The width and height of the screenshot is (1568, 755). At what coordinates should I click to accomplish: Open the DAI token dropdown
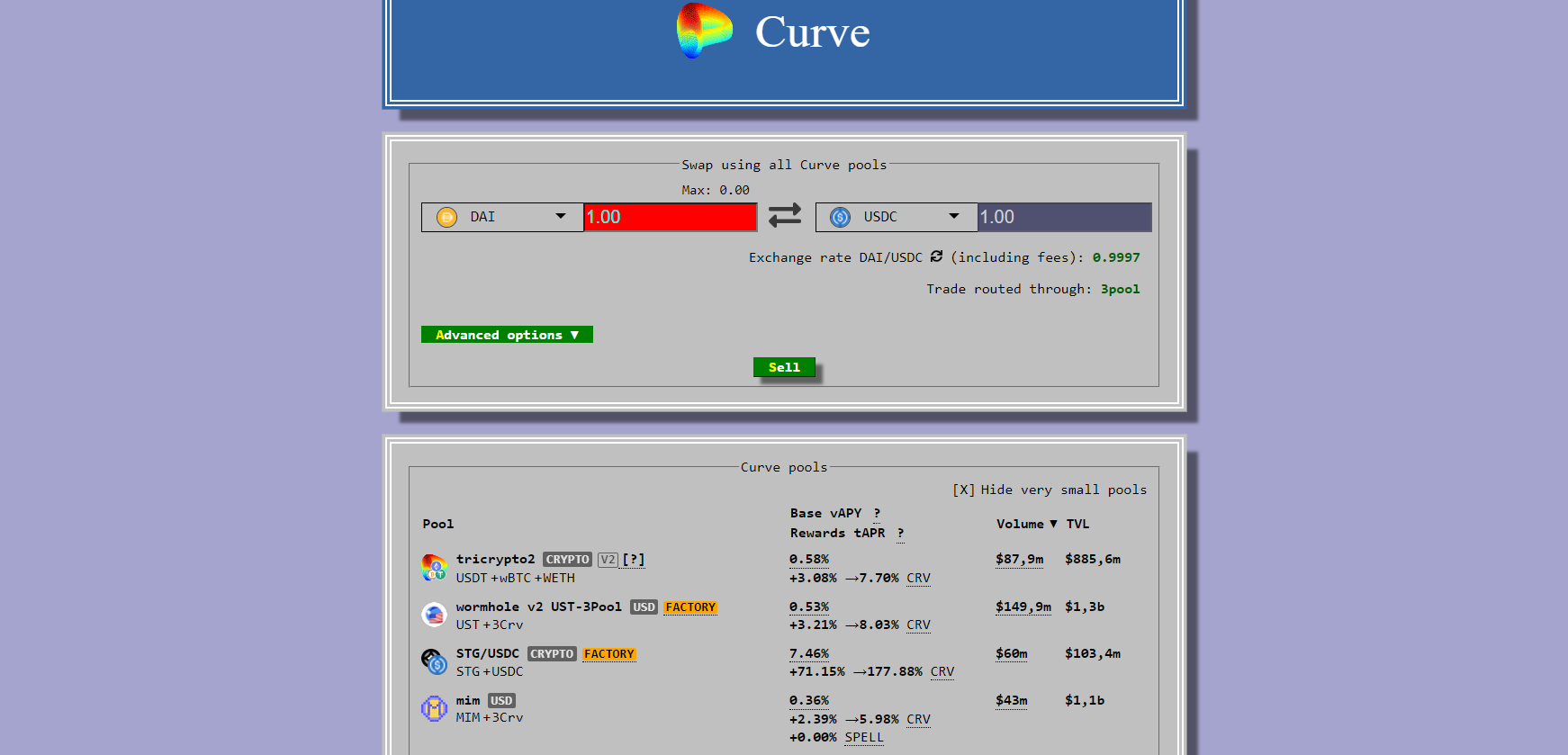point(502,217)
